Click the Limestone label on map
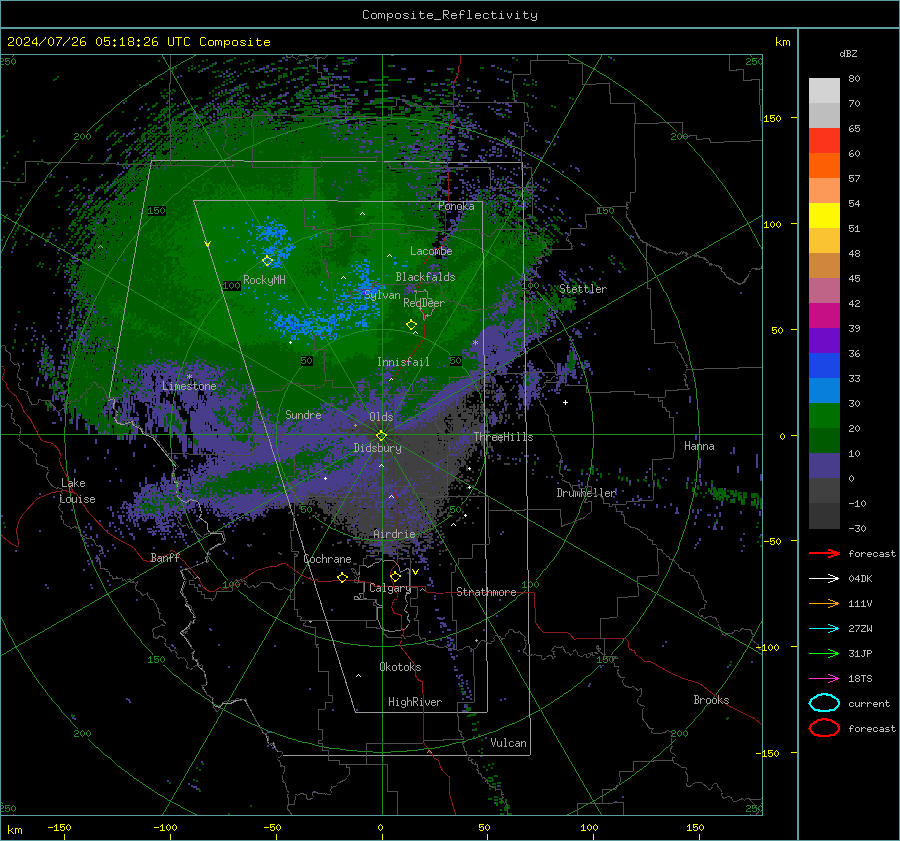Screen dimensions: 900x841 [x=189, y=386]
